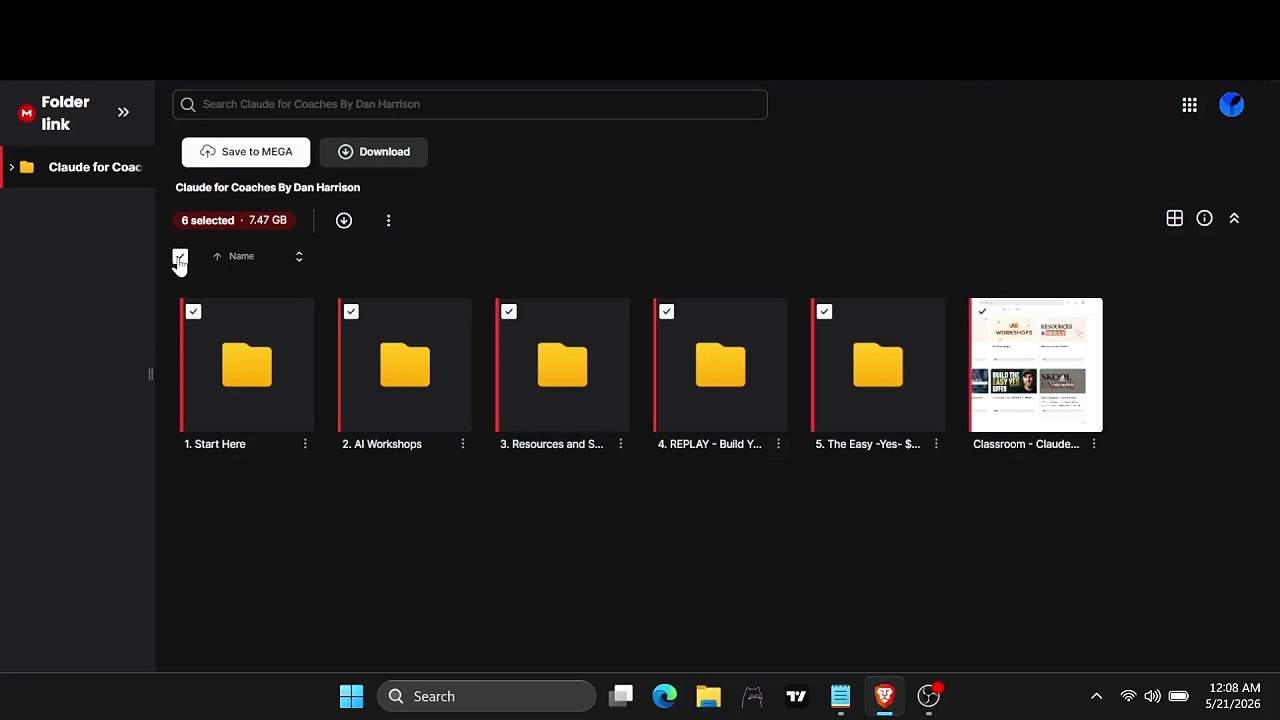Select Claude for Coac folder in sidebar
The image size is (1280, 720).
[78, 167]
